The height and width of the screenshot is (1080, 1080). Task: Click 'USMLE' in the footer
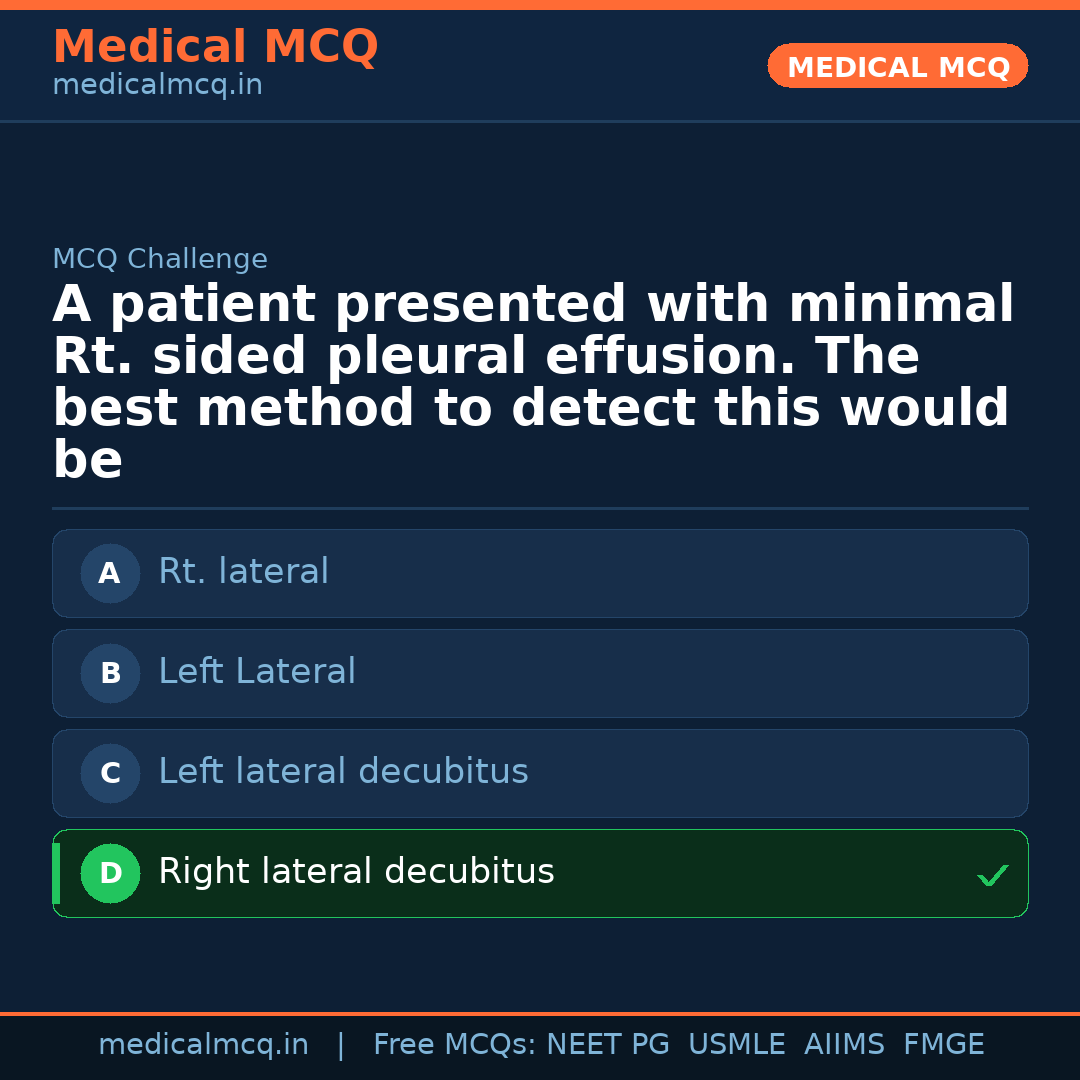point(736,1045)
